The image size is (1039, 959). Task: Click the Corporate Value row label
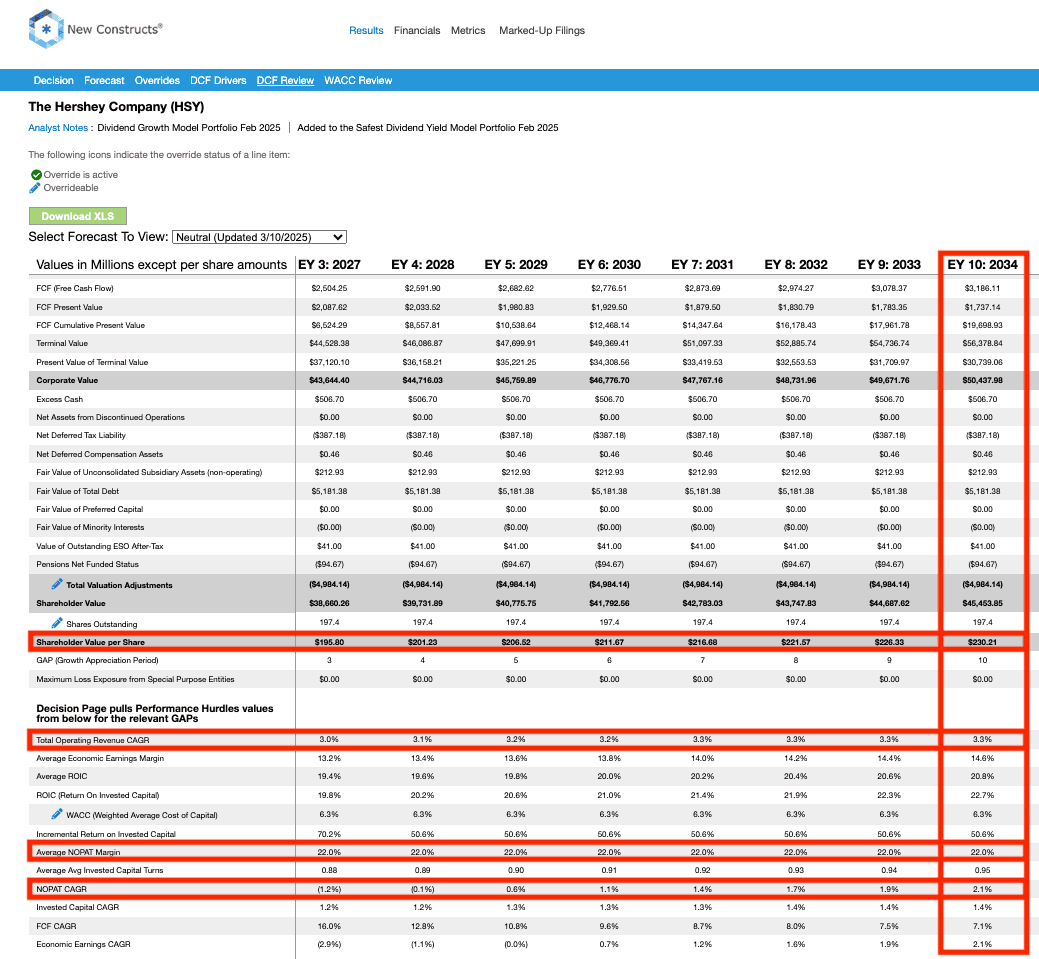67,380
